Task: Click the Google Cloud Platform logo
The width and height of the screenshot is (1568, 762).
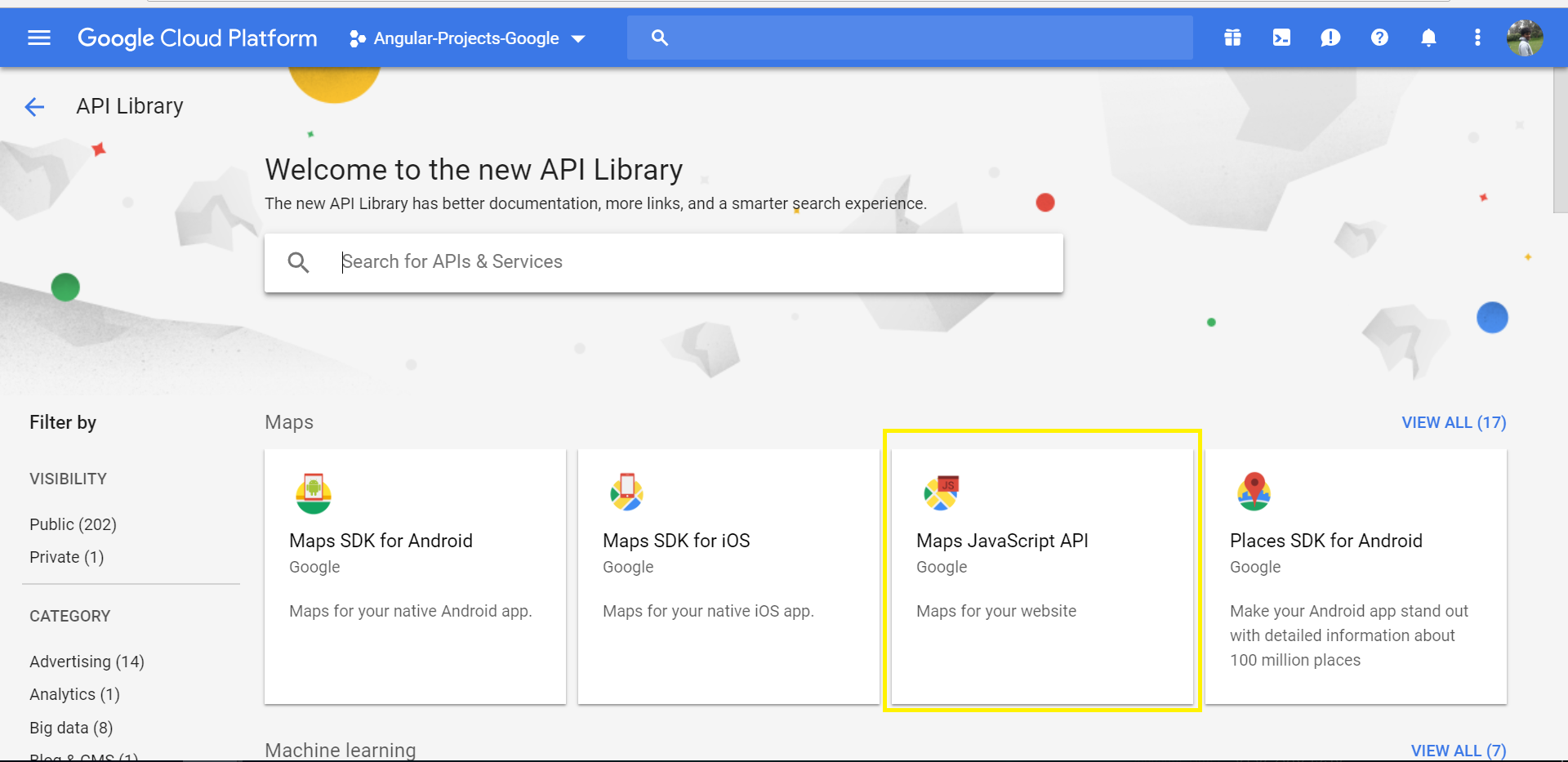Action: pos(197,38)
